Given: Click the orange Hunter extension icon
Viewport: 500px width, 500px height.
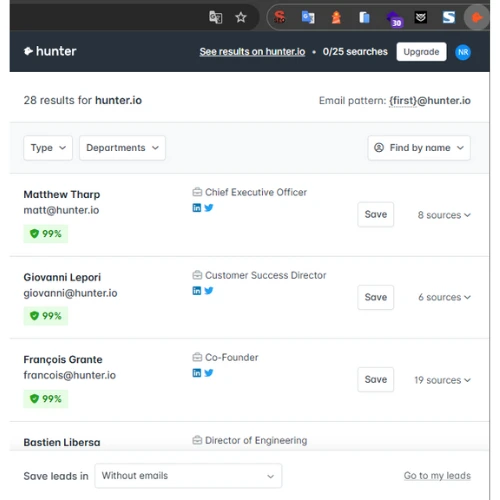Looking at the screenshot, I should tap(477, 17).
